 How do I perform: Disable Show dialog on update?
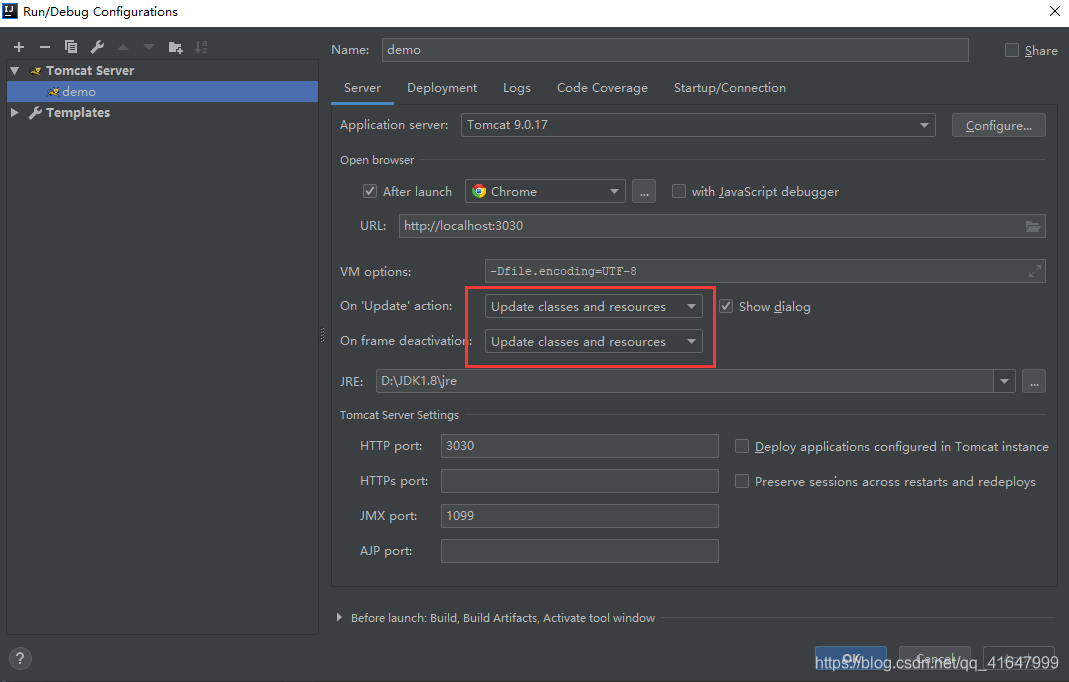point(725,306)
